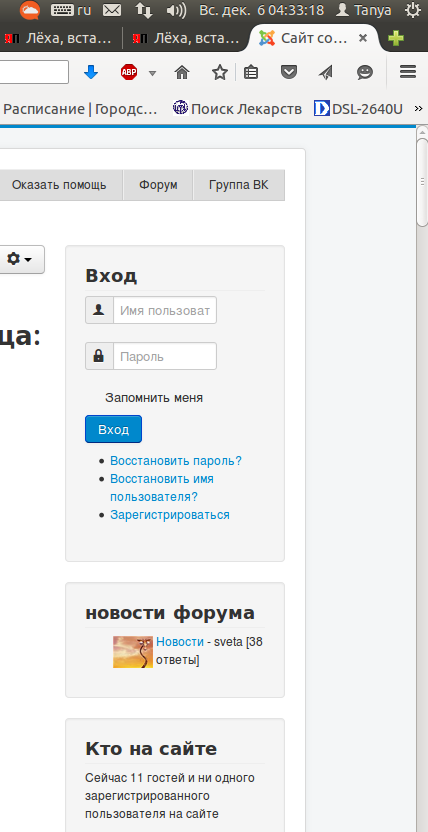Open the keyboard layout 'ru' indicator
Screen dimensions: 428x832
click(71, 10)
